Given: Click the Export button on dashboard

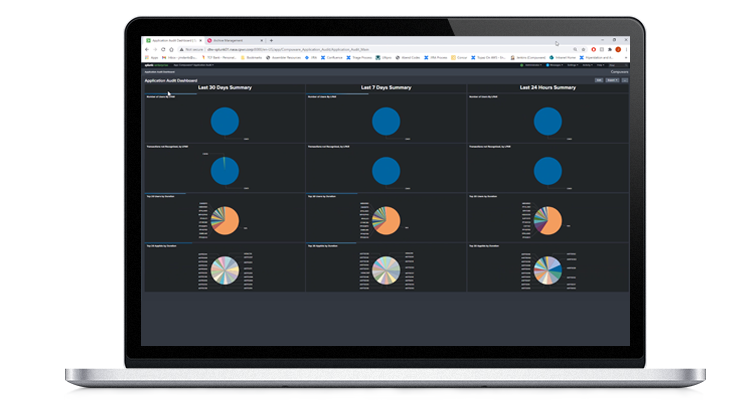Looking at the screenshot, I should pyautogui.click(x=611, y=80).
